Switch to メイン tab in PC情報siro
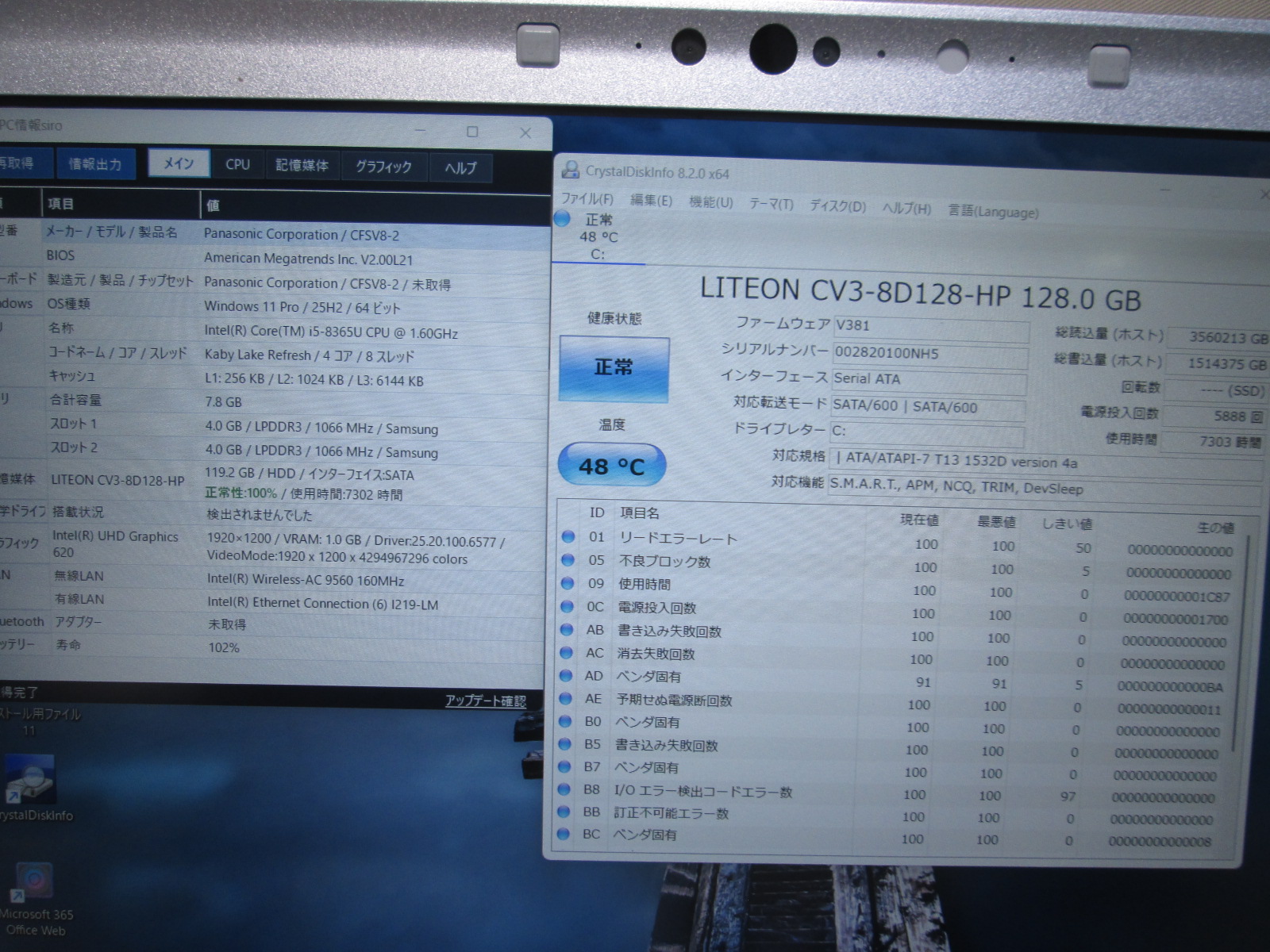 [179, 163]
